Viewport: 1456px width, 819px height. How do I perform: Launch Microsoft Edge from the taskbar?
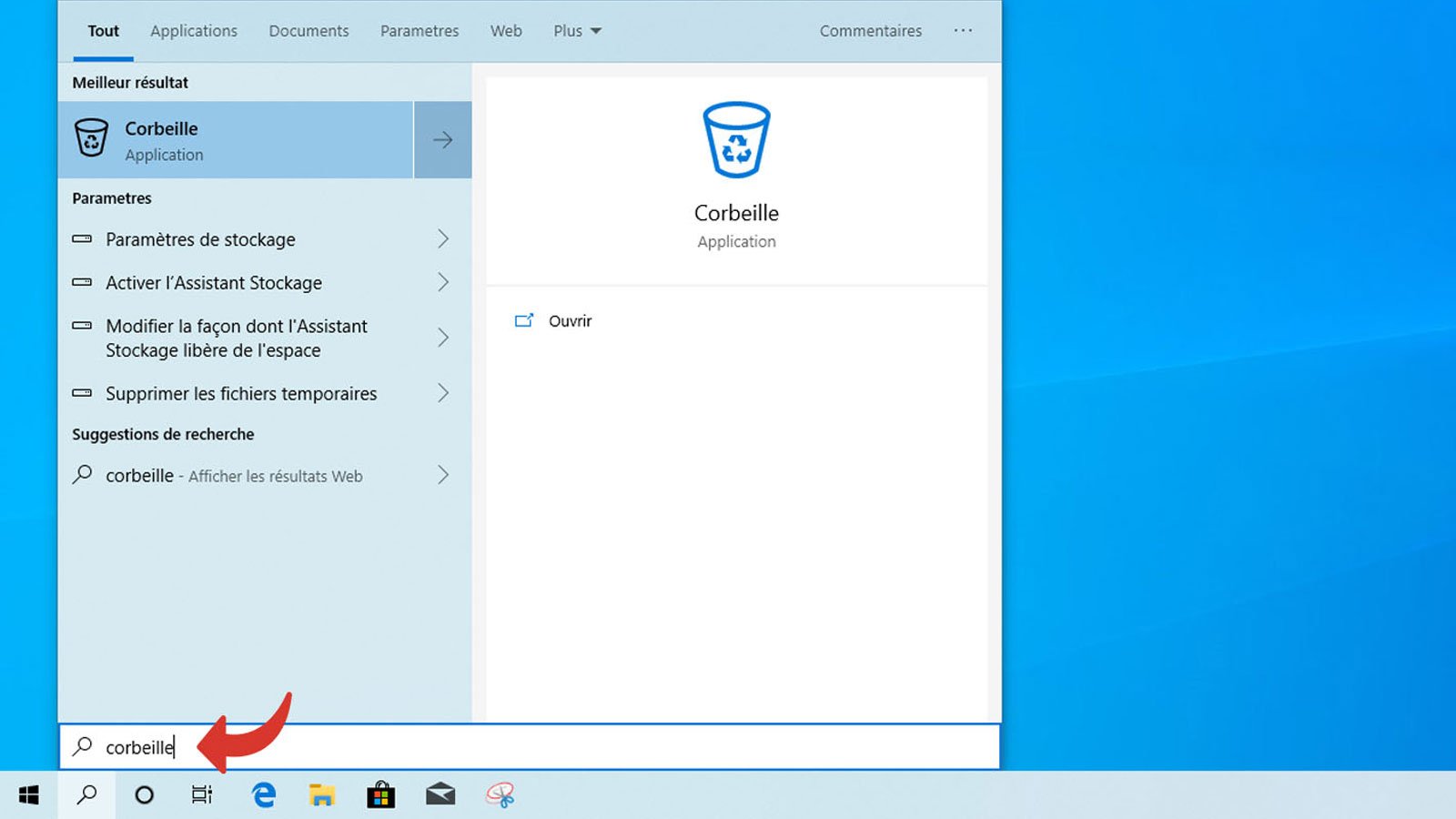pos(262,794)
